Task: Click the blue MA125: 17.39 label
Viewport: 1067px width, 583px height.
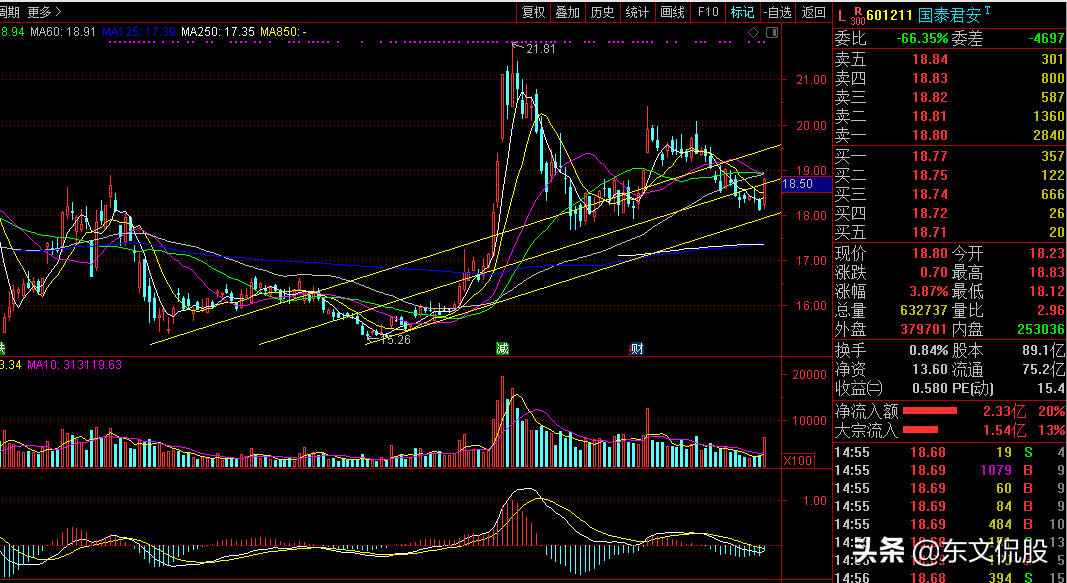Action: tap(139, 31)
